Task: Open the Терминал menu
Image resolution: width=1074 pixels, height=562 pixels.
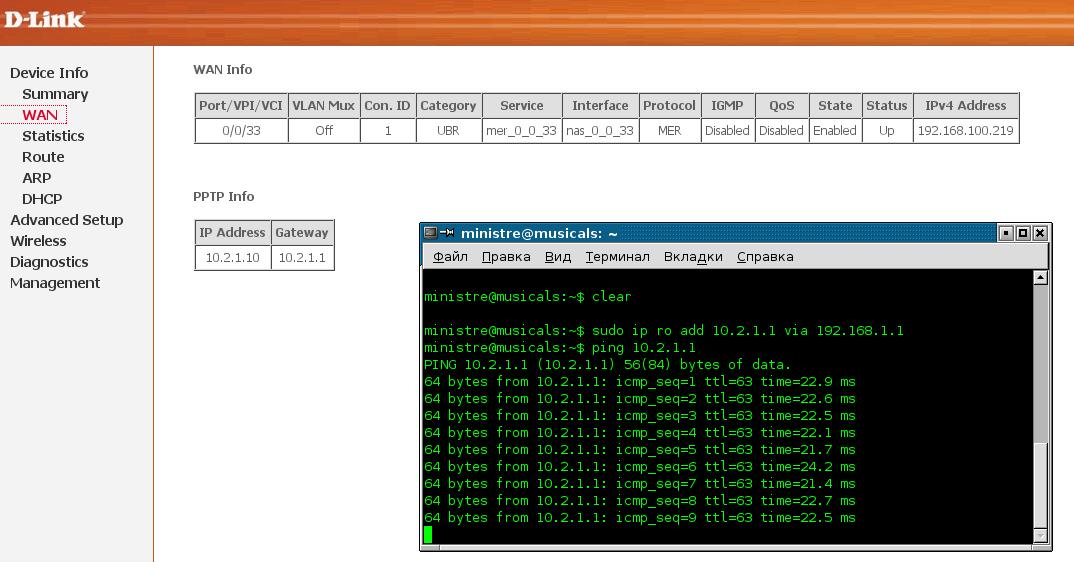Action: tap(617, 257)
